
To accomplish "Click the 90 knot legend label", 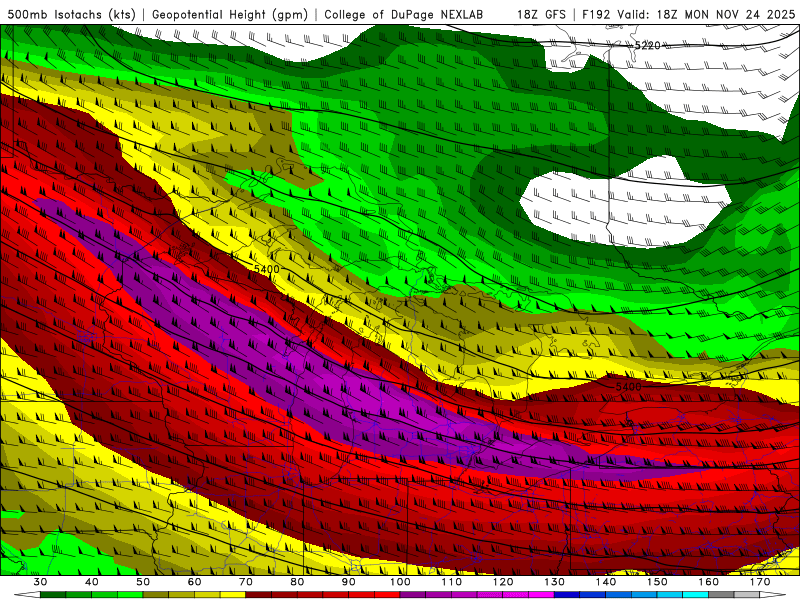I will pos(349,582).
